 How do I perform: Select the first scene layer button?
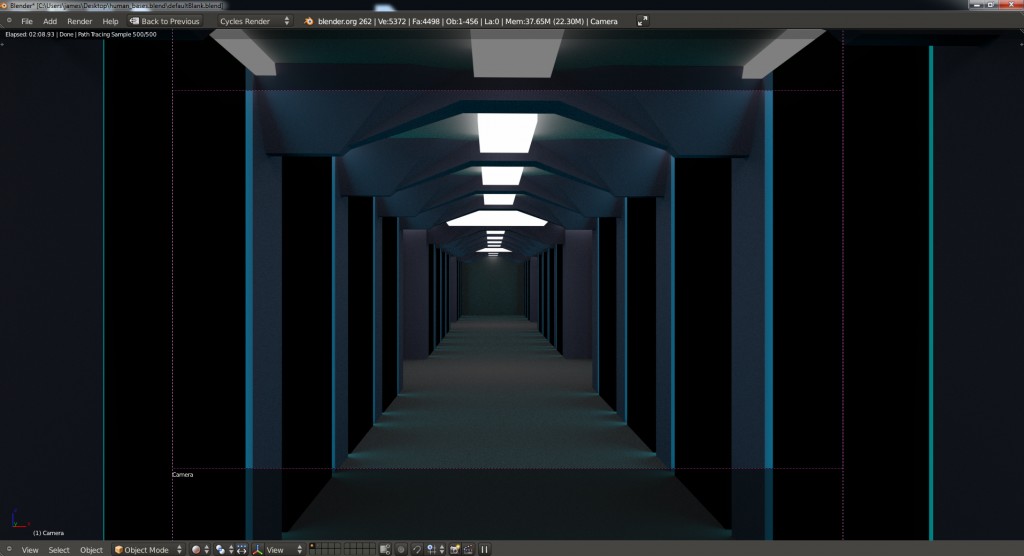[x=313, y=546]
